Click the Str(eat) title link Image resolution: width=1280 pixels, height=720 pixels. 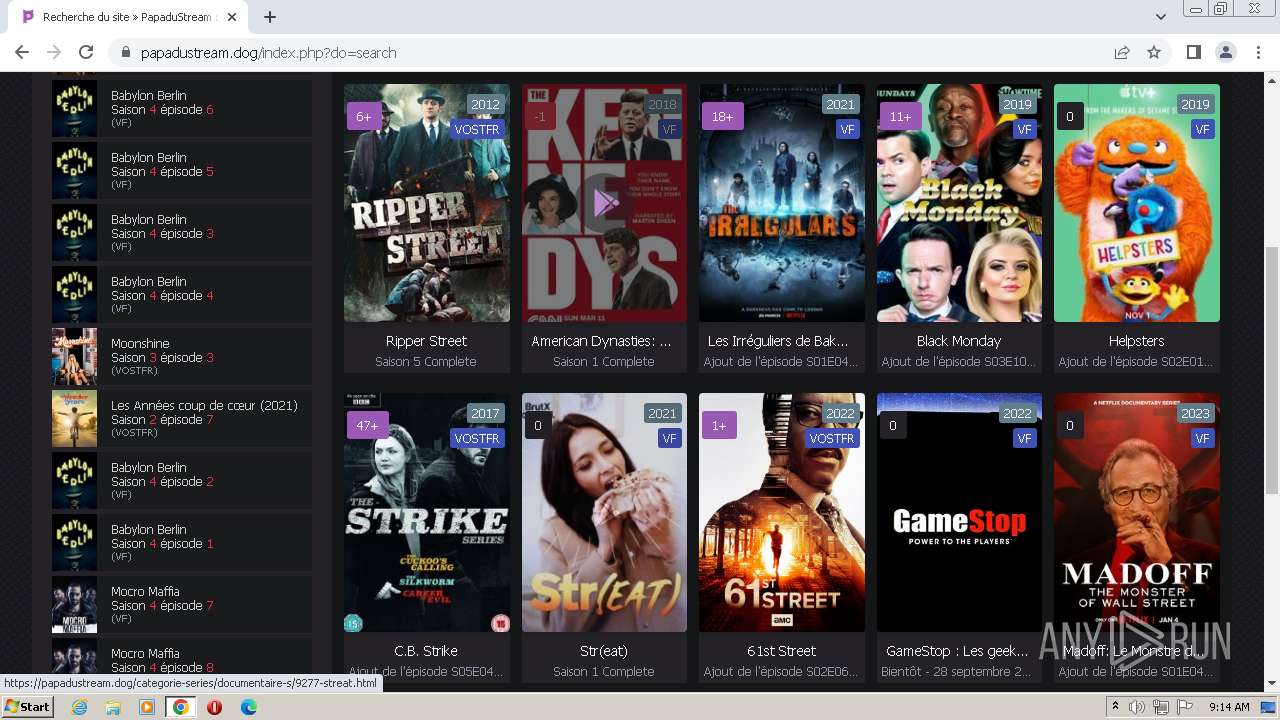pos(604,651)
